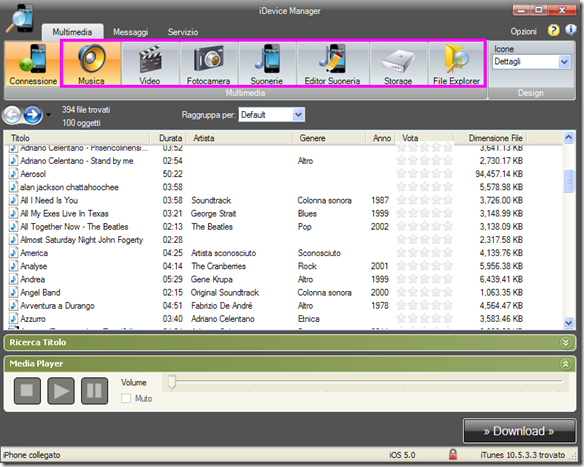Collapse the Media Player panel
Image resolution: width=584 pixels, height=467 pixels.
(565, 364)
